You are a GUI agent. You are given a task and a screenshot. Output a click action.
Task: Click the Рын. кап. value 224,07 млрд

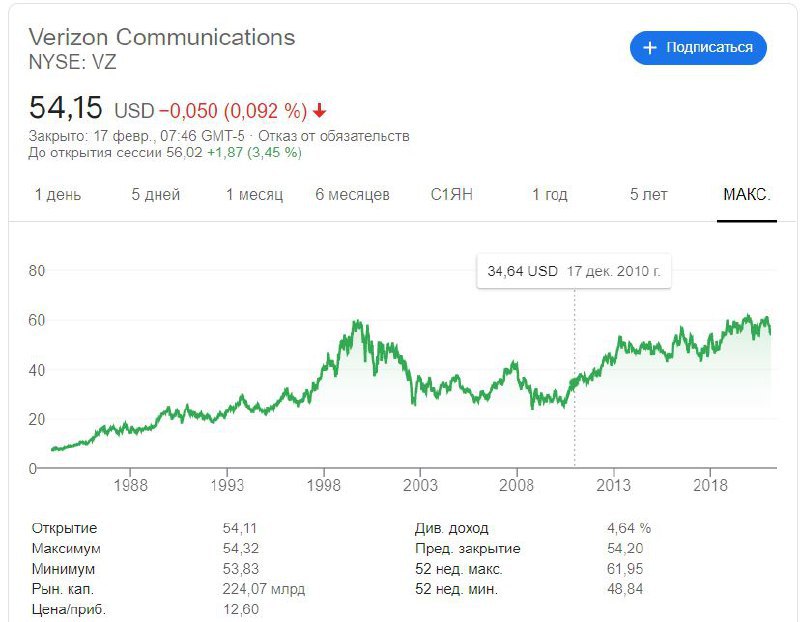(x=264, y=589)
